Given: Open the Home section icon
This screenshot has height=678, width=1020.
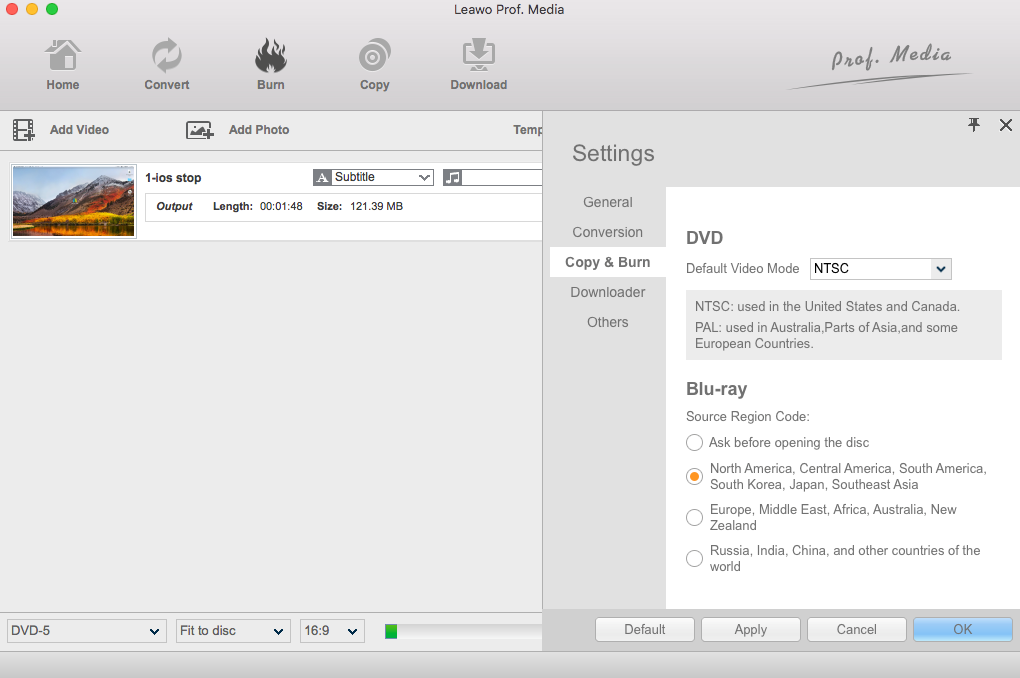Looking at the screenshot, I should click(x=62, y=56).
